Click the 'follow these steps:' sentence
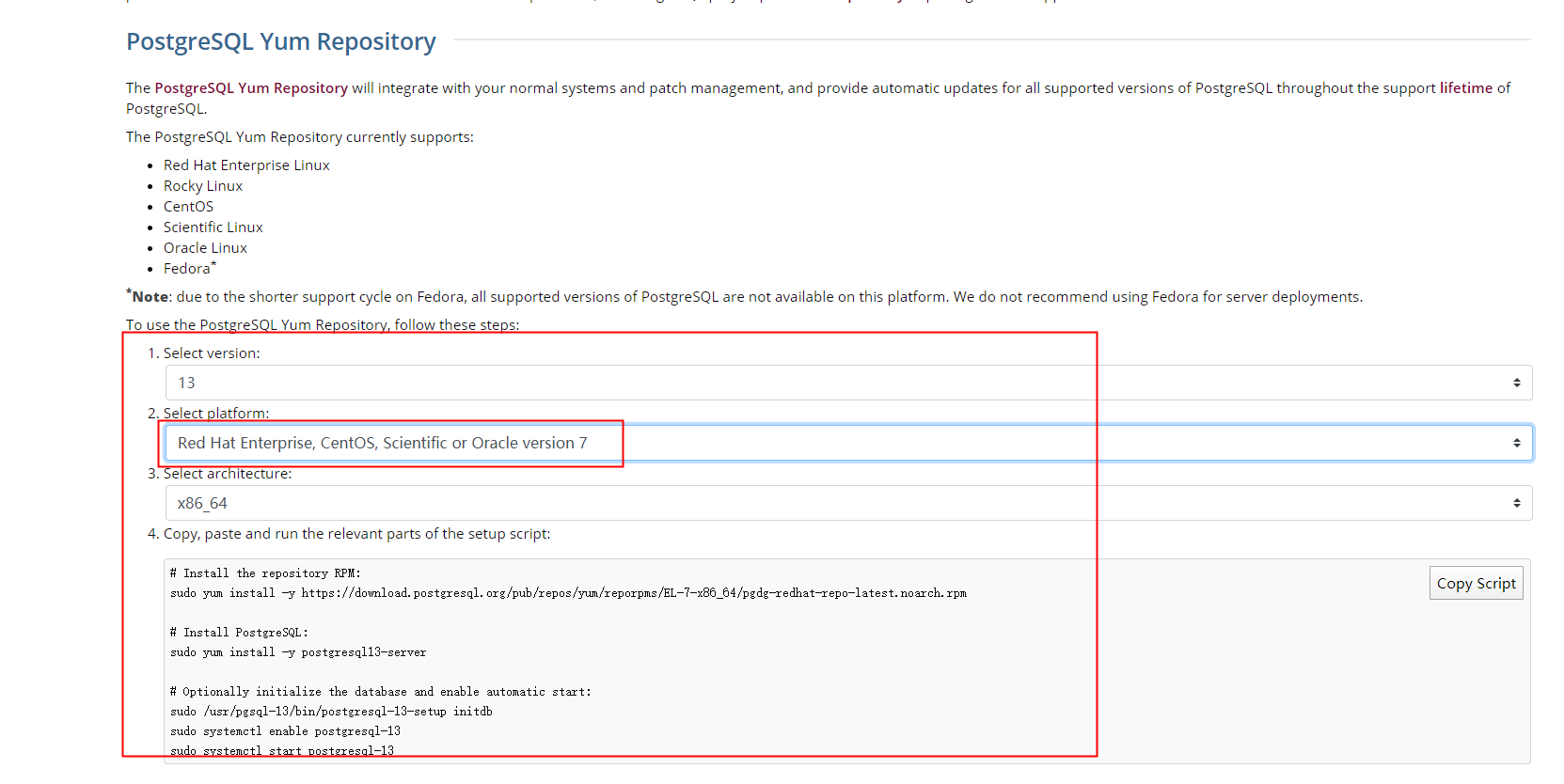The height and width of the screenshot is (784, 1564). [x=323, y=324]
